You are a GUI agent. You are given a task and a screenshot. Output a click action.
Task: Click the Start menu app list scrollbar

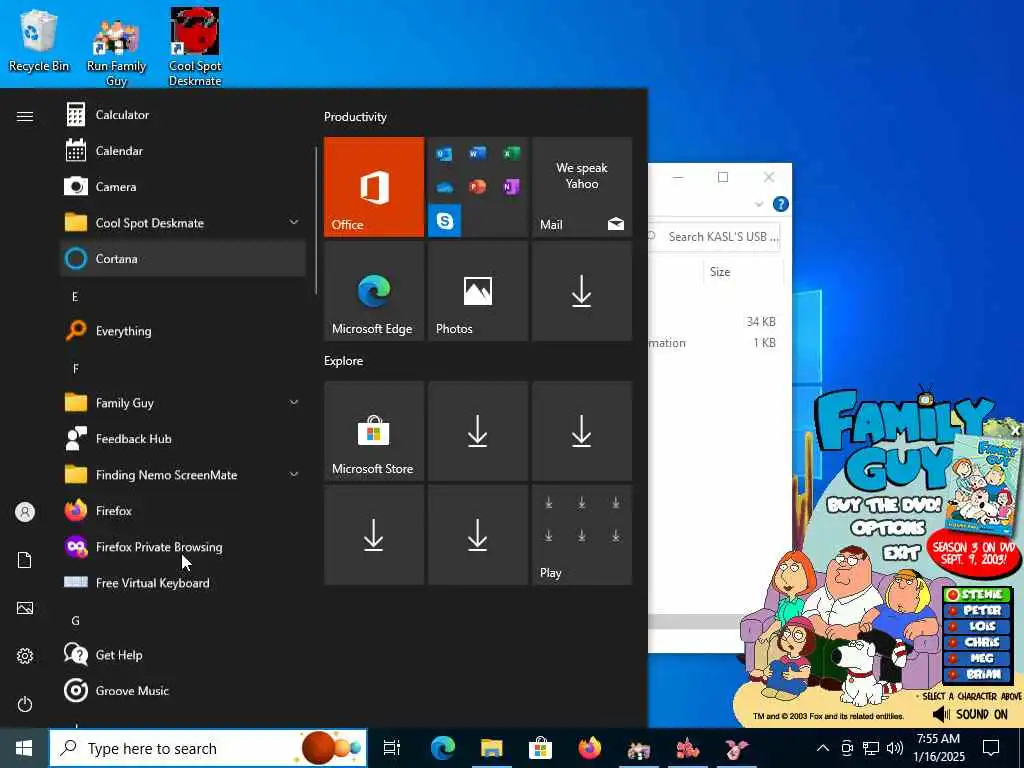click(x=316, y=221)
